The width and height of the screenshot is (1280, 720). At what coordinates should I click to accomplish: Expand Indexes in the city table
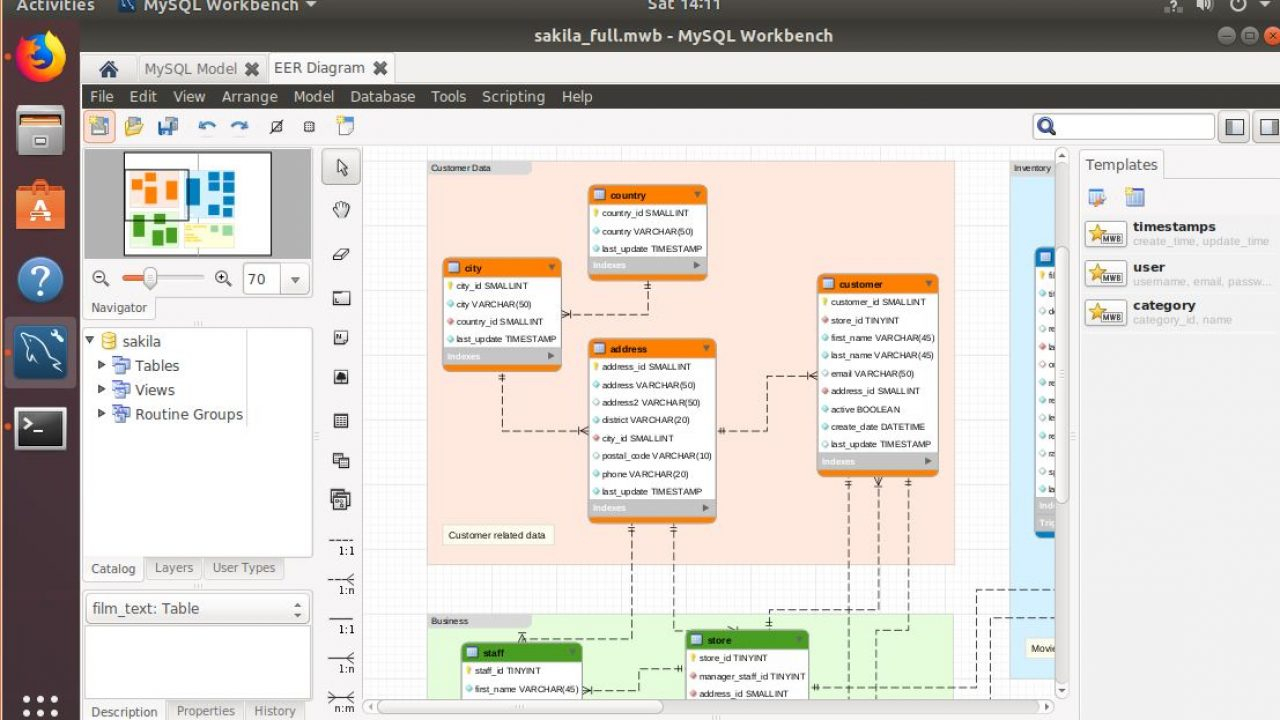tap(551, 356)
